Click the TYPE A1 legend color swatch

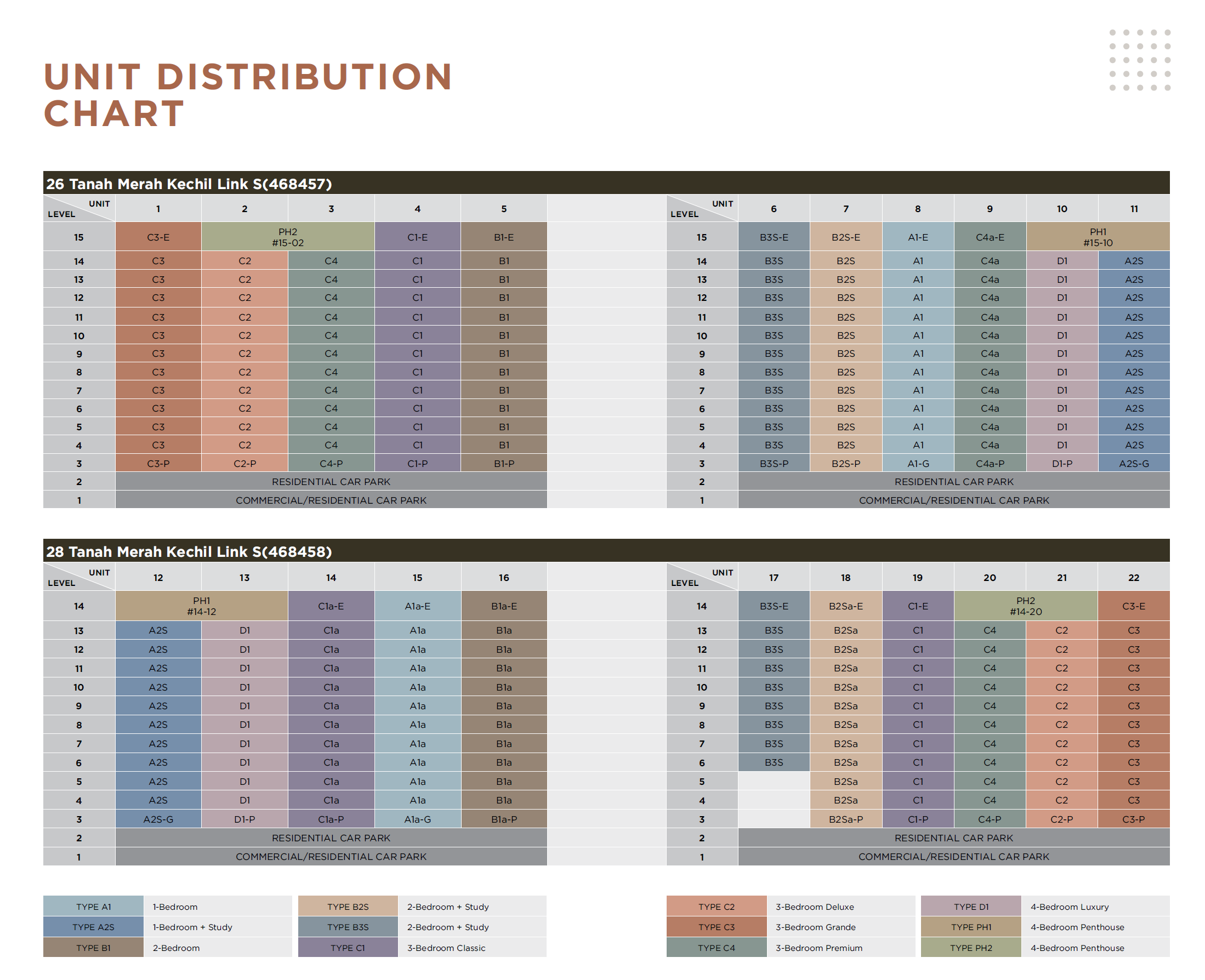(x=93, y=907)
